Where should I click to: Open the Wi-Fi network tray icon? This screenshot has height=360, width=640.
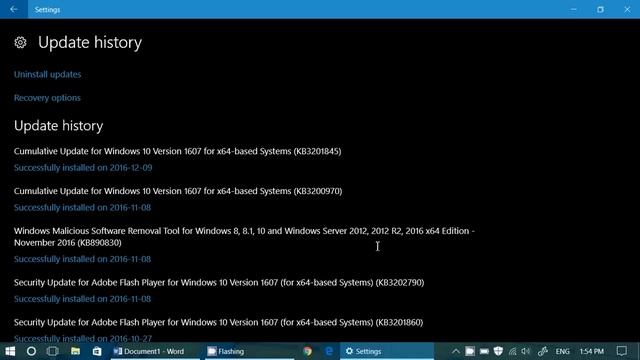coord(512,351)
